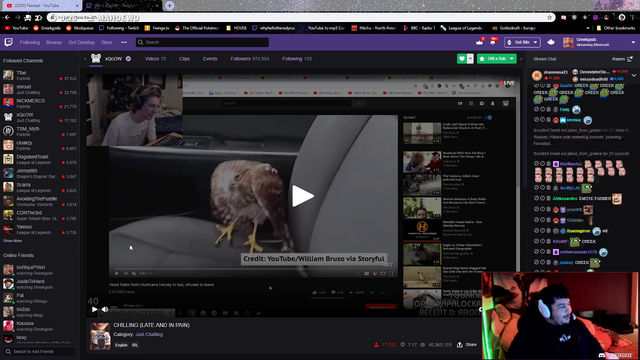Open the Other bookmarks folder
This screenshot has height=360, width=640.
[x=616, y=28]
